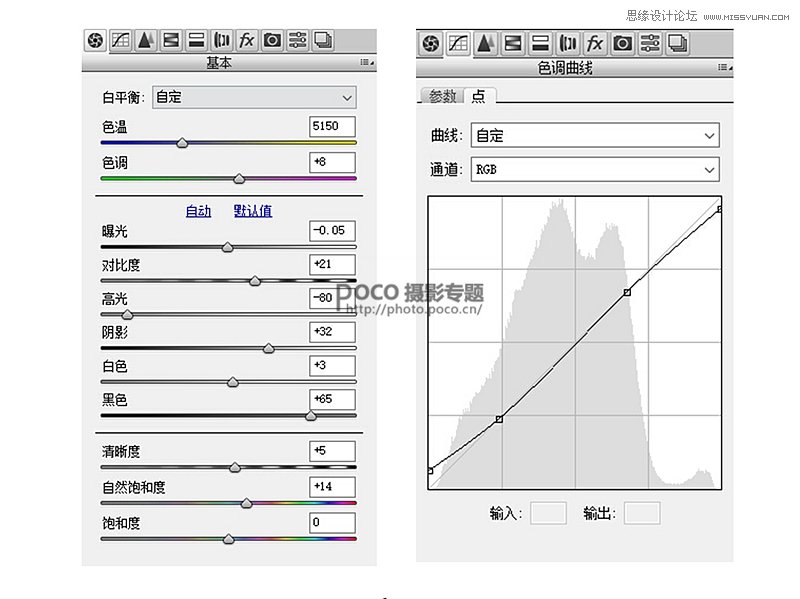Open the 曲线 preset dropdown

[595, 136]
